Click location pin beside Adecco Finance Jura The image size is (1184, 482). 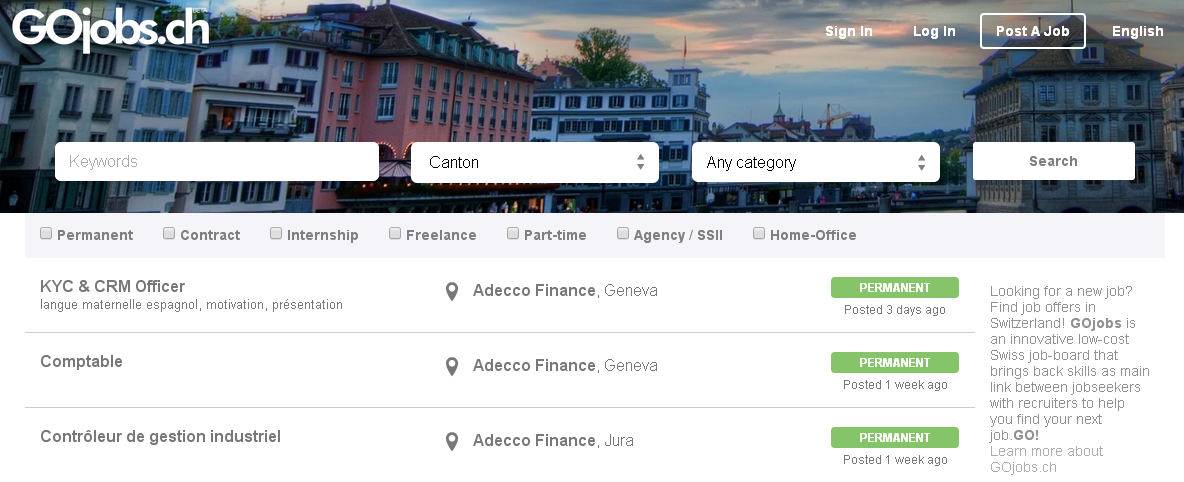tap(452, 441)
